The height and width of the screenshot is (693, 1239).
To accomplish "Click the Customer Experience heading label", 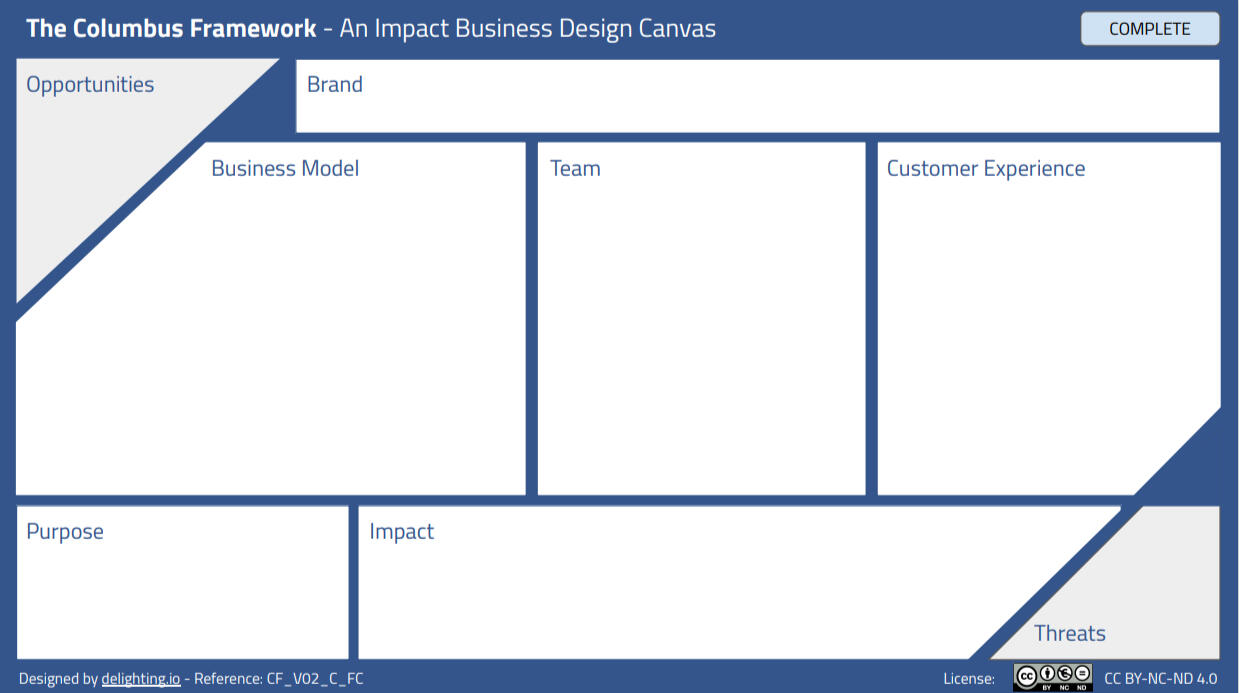I will pos(985,168).
